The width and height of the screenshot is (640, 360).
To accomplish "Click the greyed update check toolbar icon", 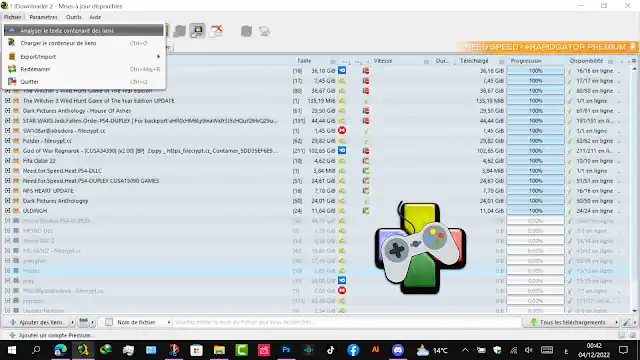I will click(x=264, y=31).
